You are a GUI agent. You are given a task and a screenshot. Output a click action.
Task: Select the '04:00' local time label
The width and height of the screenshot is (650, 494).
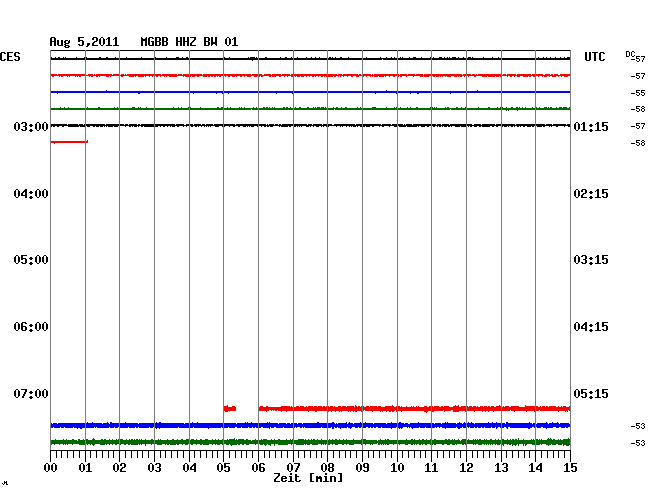pos(31,194)
